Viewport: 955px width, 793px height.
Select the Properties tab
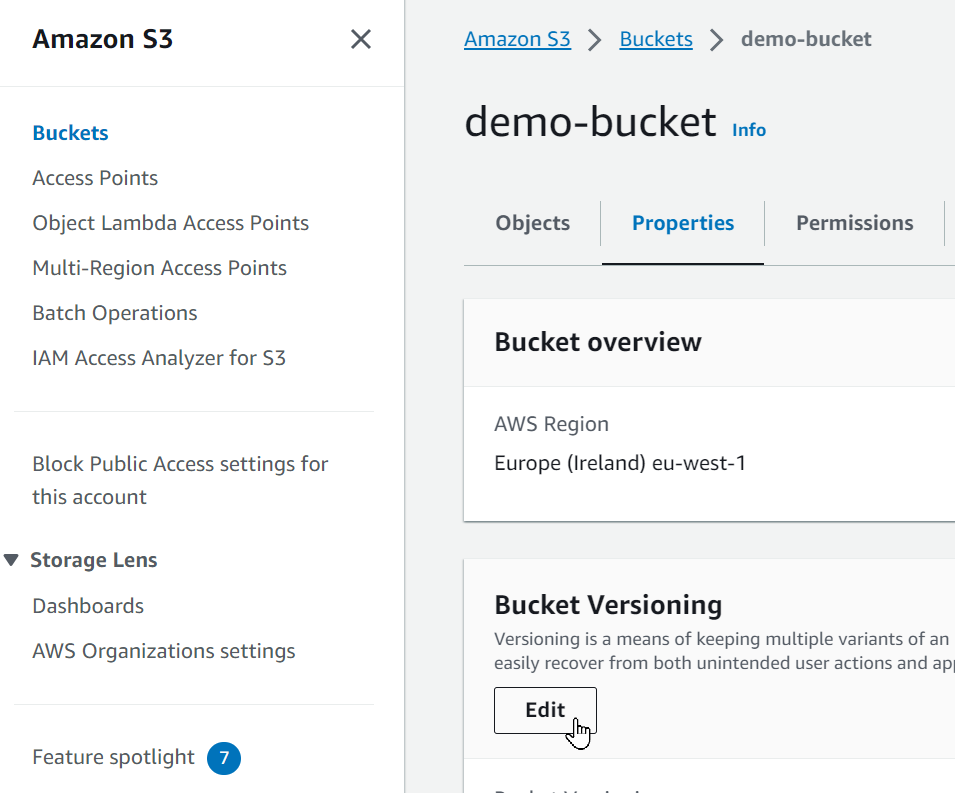[x=683, y=223]
